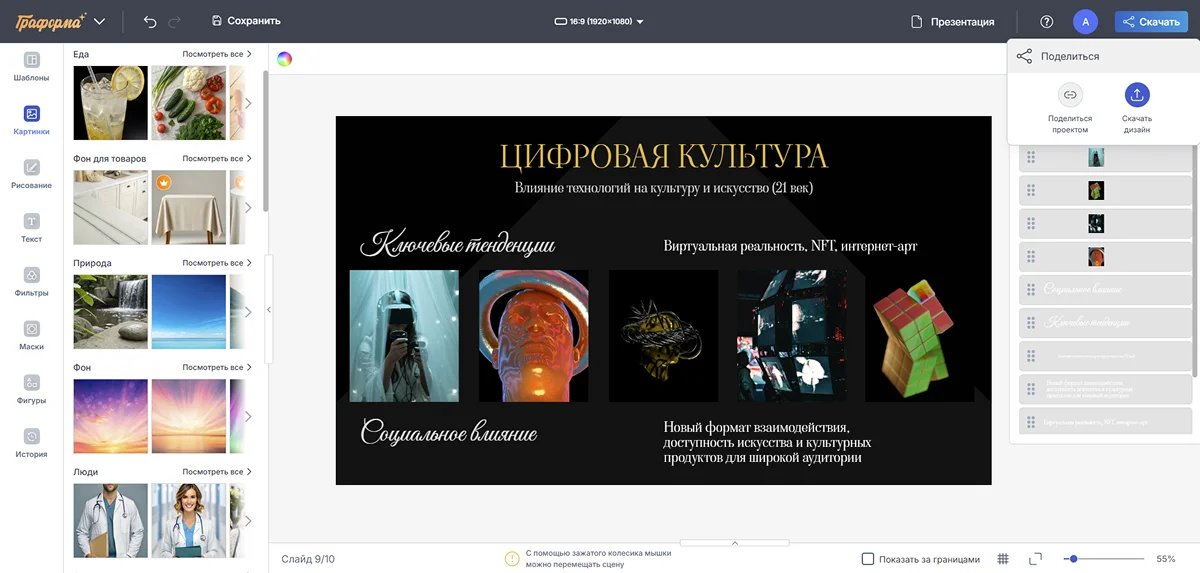The width and height of the screenshot is (1200, 573).
Task: Click the blue Скачать button
Action: click(x=1151, y=21)
